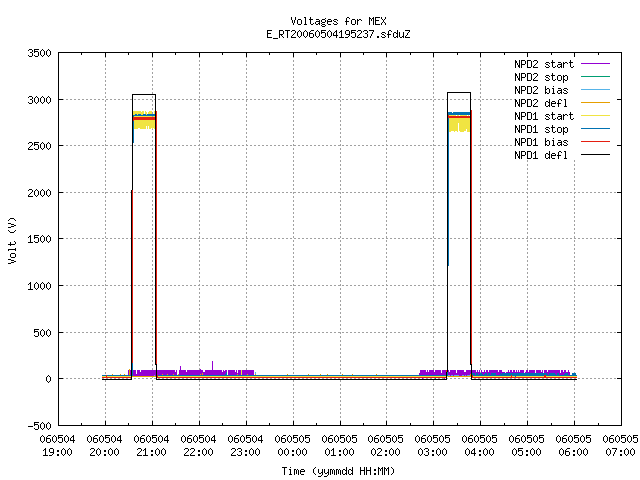
Task: Select the file name E_RT20060504195237.sfduZ
Action: pyautogui.click(x=338, y=34)
